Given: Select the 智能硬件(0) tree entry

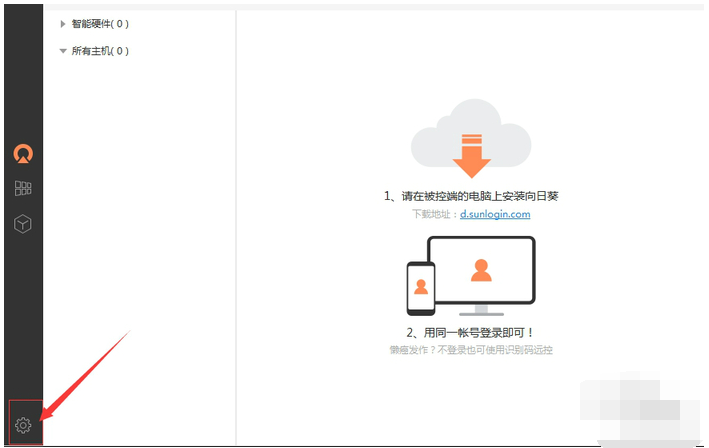Looking at the screenshot, I should pyautogui.click(x=100, y=24).
